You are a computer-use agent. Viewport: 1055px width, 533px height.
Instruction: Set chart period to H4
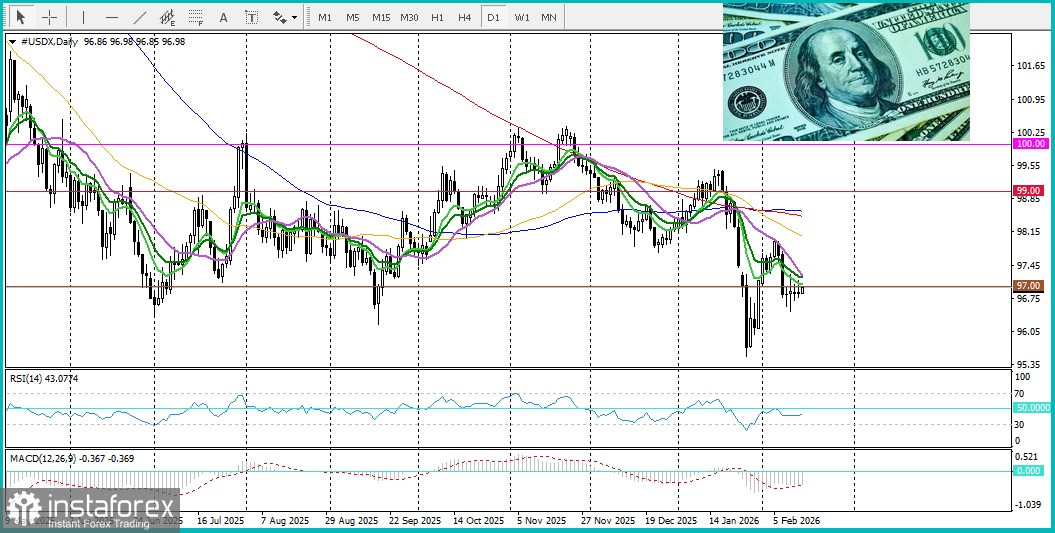coord(464,17)
